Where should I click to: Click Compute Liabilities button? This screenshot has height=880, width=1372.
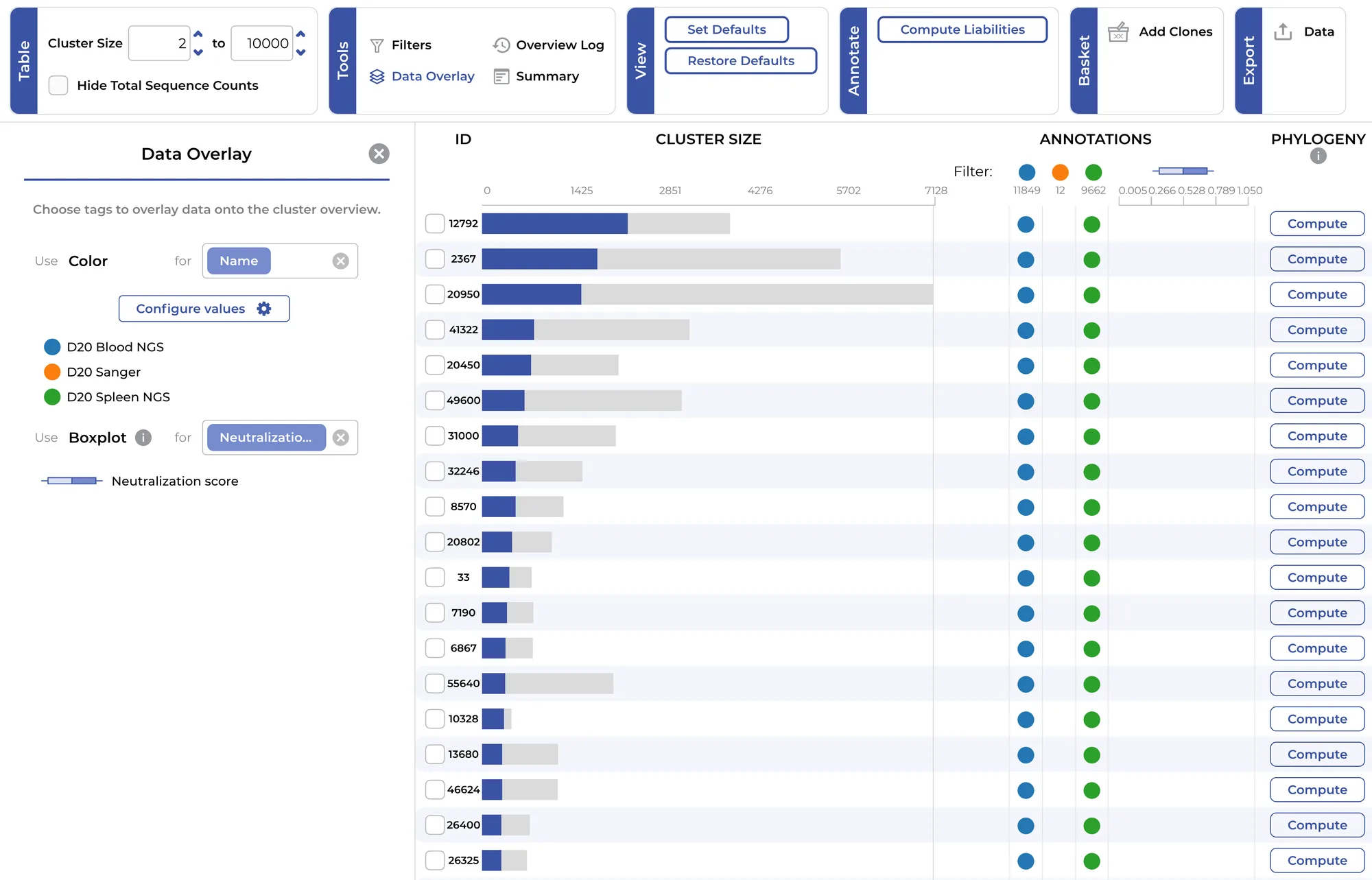[962, 29]
